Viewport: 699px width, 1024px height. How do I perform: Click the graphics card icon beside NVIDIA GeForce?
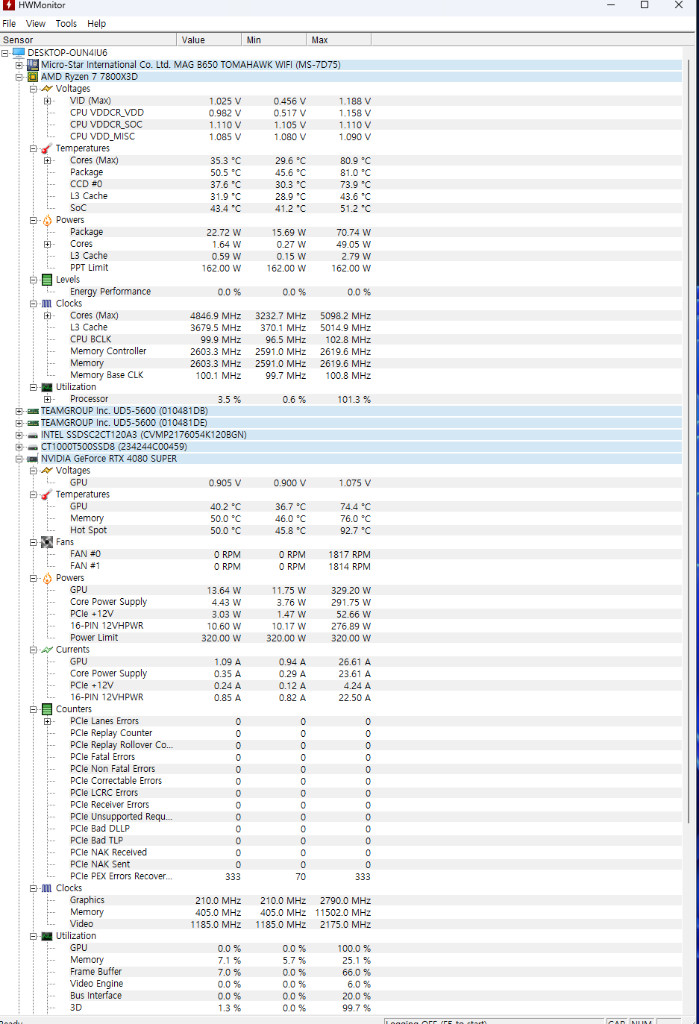pyautogui.click(x=33, y=459)
